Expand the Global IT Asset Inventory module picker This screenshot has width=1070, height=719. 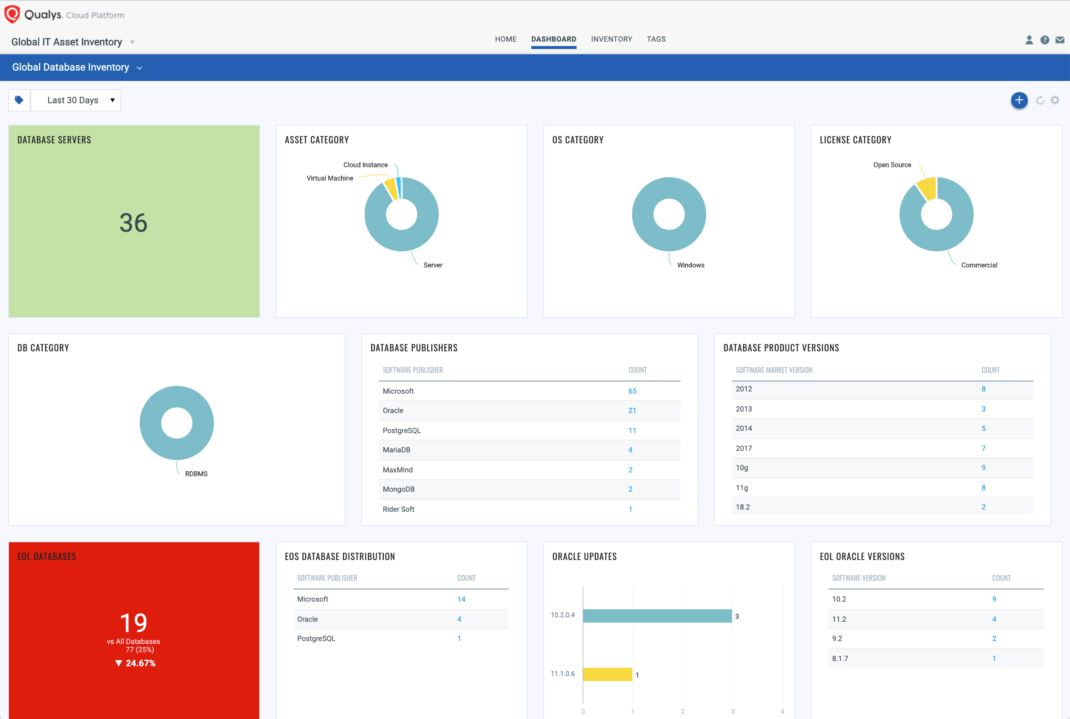[132, 43]
